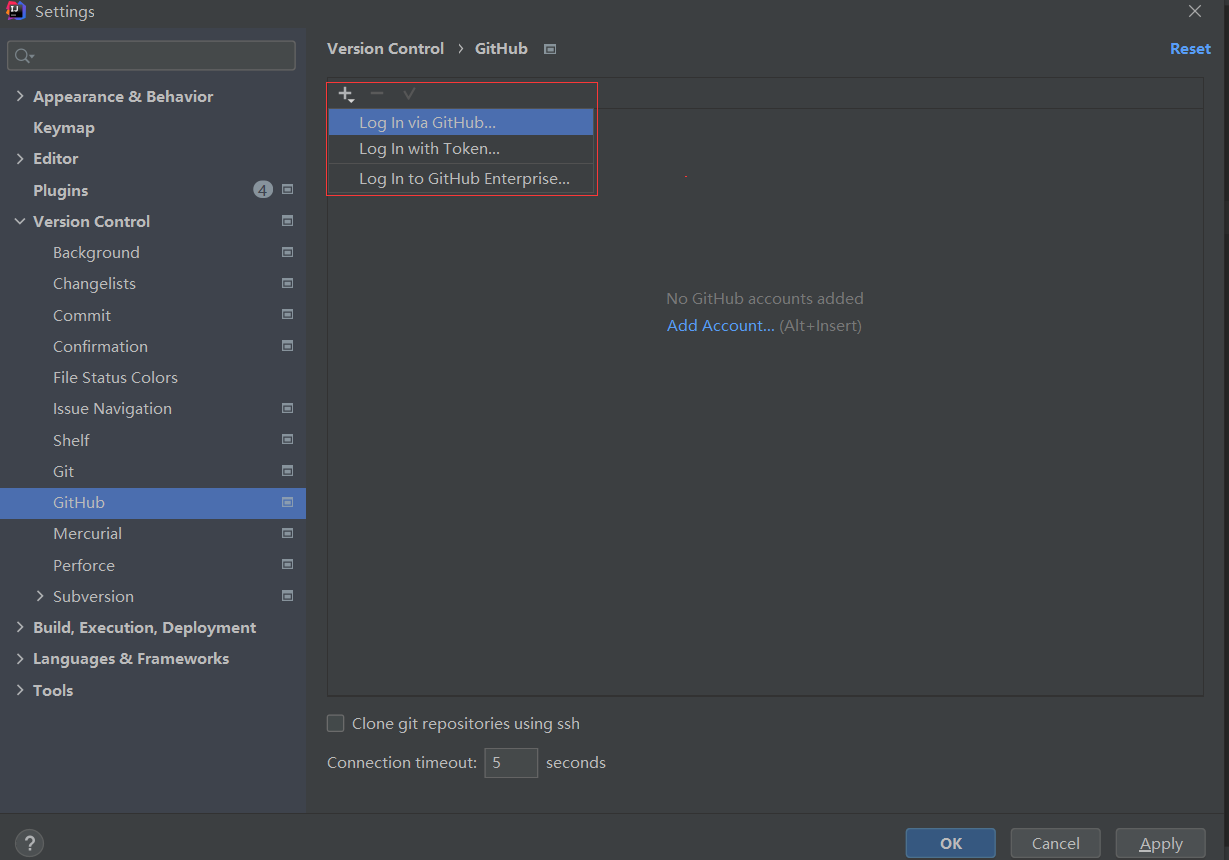The height and width of the screenshot is (860, 1229).
Task: Select the Perforce settings item
Action: pyautogui.click(x=84, y=565)
